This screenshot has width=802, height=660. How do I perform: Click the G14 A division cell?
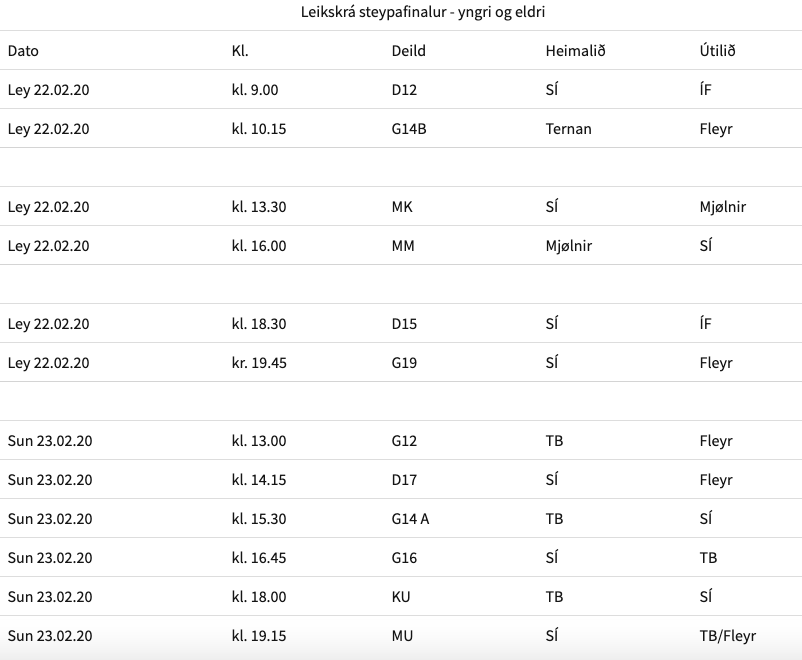tap(410, 519)
